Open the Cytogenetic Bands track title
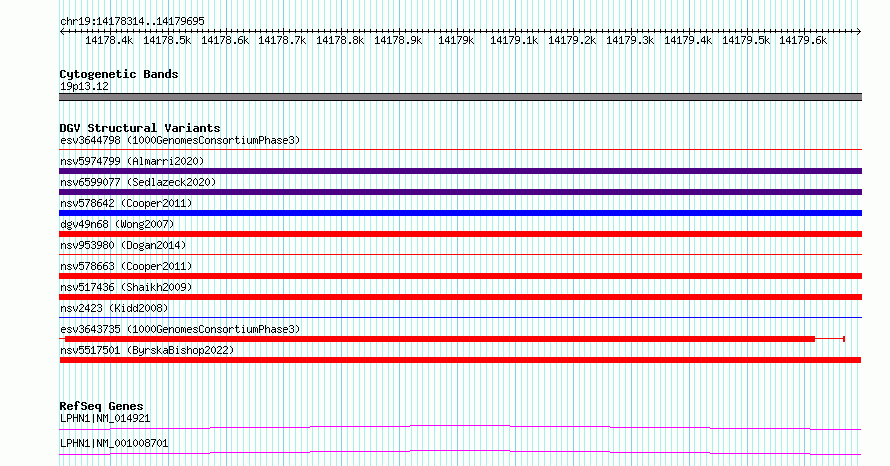This screenshot has width=890, height=466. [x=119, y=74]
